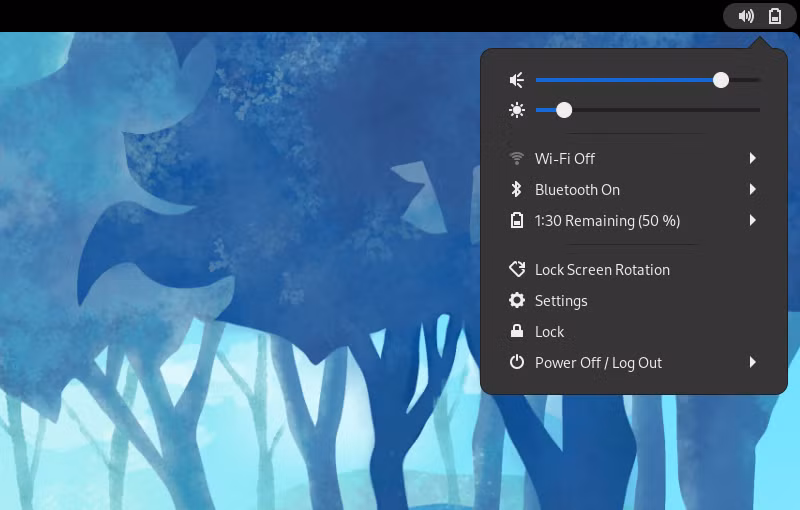
Task: Click the brightness slider handle
Action: [564, 110]
